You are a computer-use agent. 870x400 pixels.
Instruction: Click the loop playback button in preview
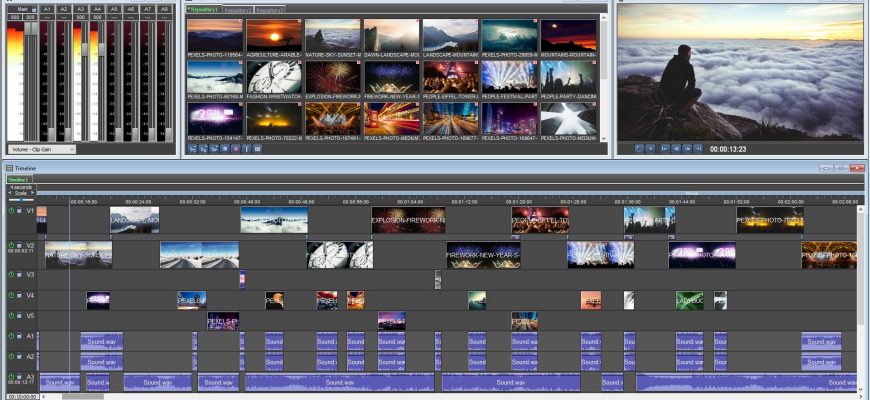[x=639, y=148]
